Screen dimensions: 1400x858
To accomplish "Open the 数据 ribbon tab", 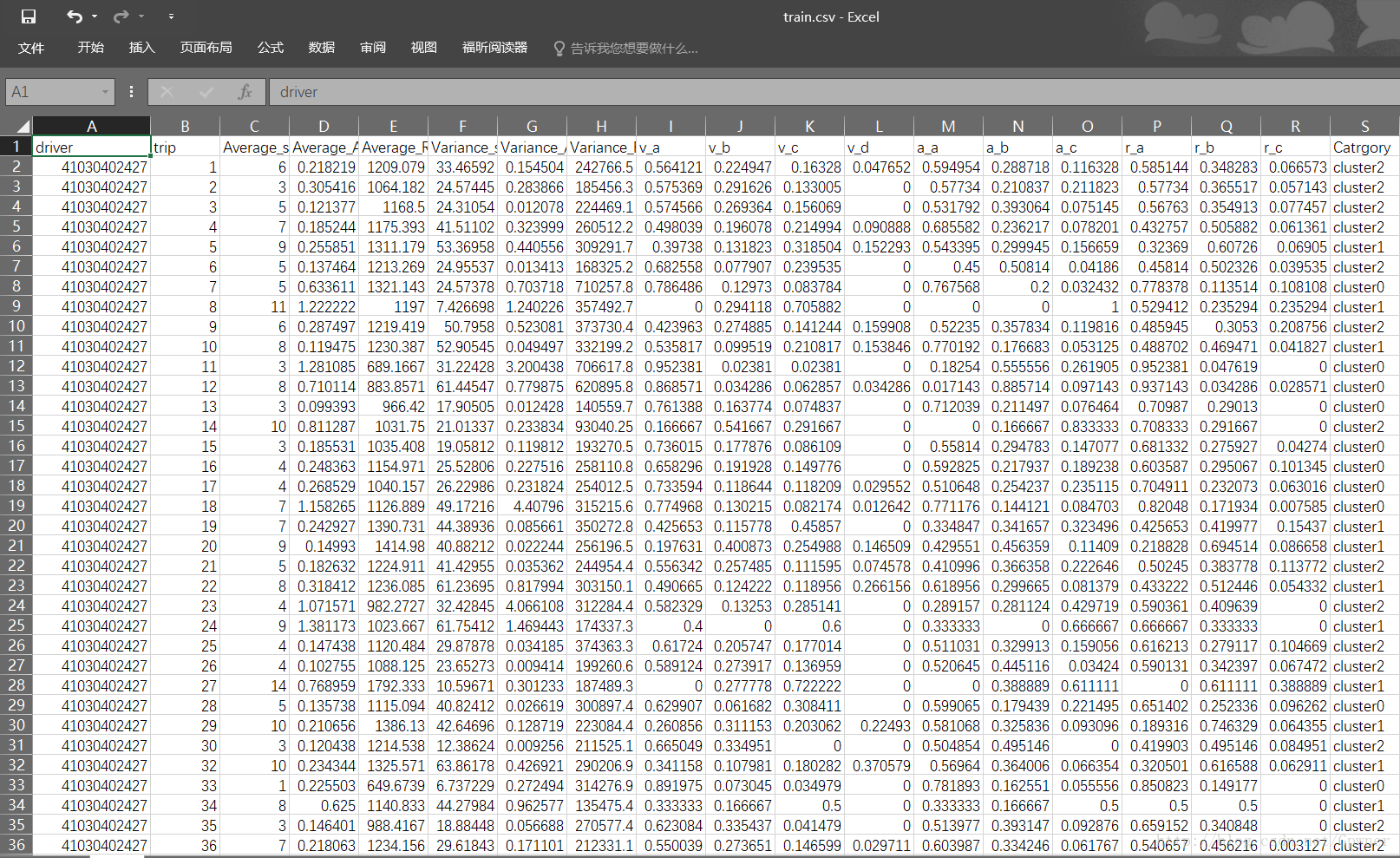I will pyautogui.click(x=322, y=48).
